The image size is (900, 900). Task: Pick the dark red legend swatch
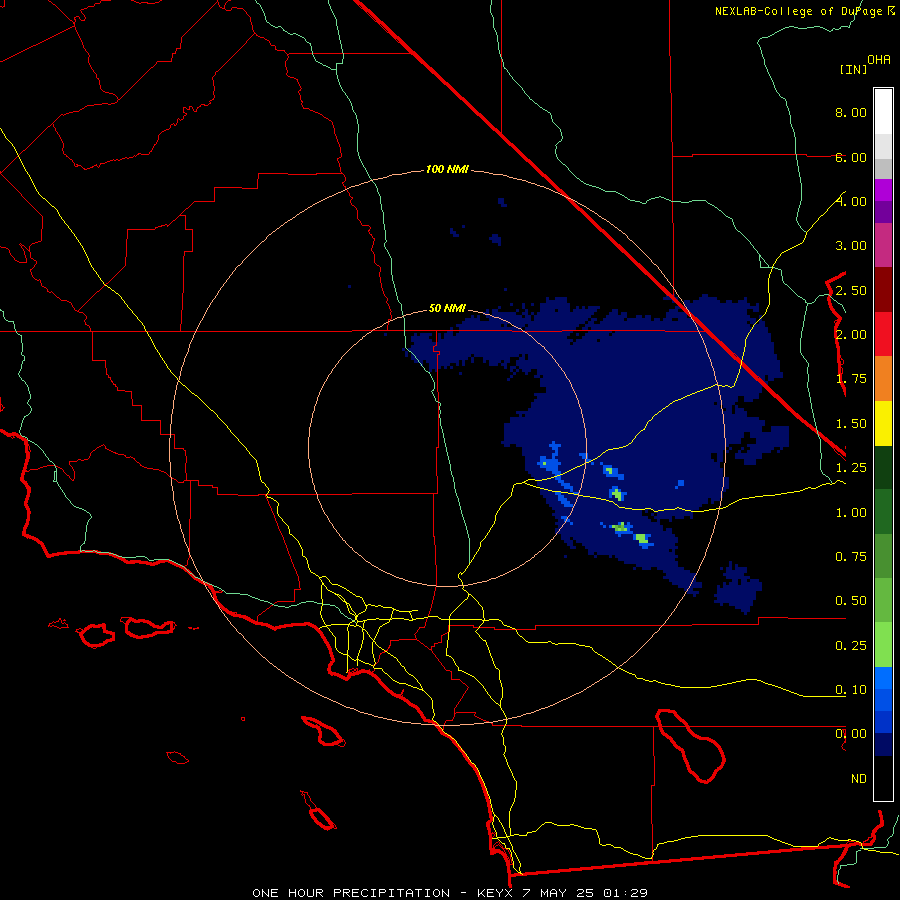click(x=883, y=290)
